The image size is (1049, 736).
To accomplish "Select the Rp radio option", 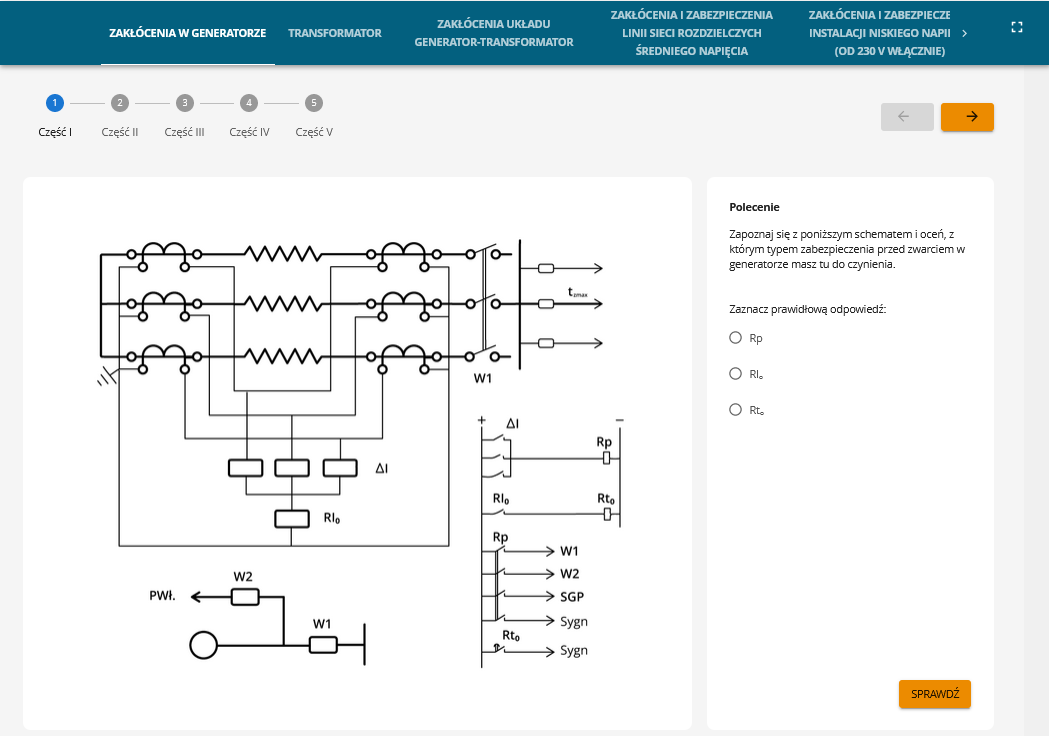I will (x=735, y=338).
